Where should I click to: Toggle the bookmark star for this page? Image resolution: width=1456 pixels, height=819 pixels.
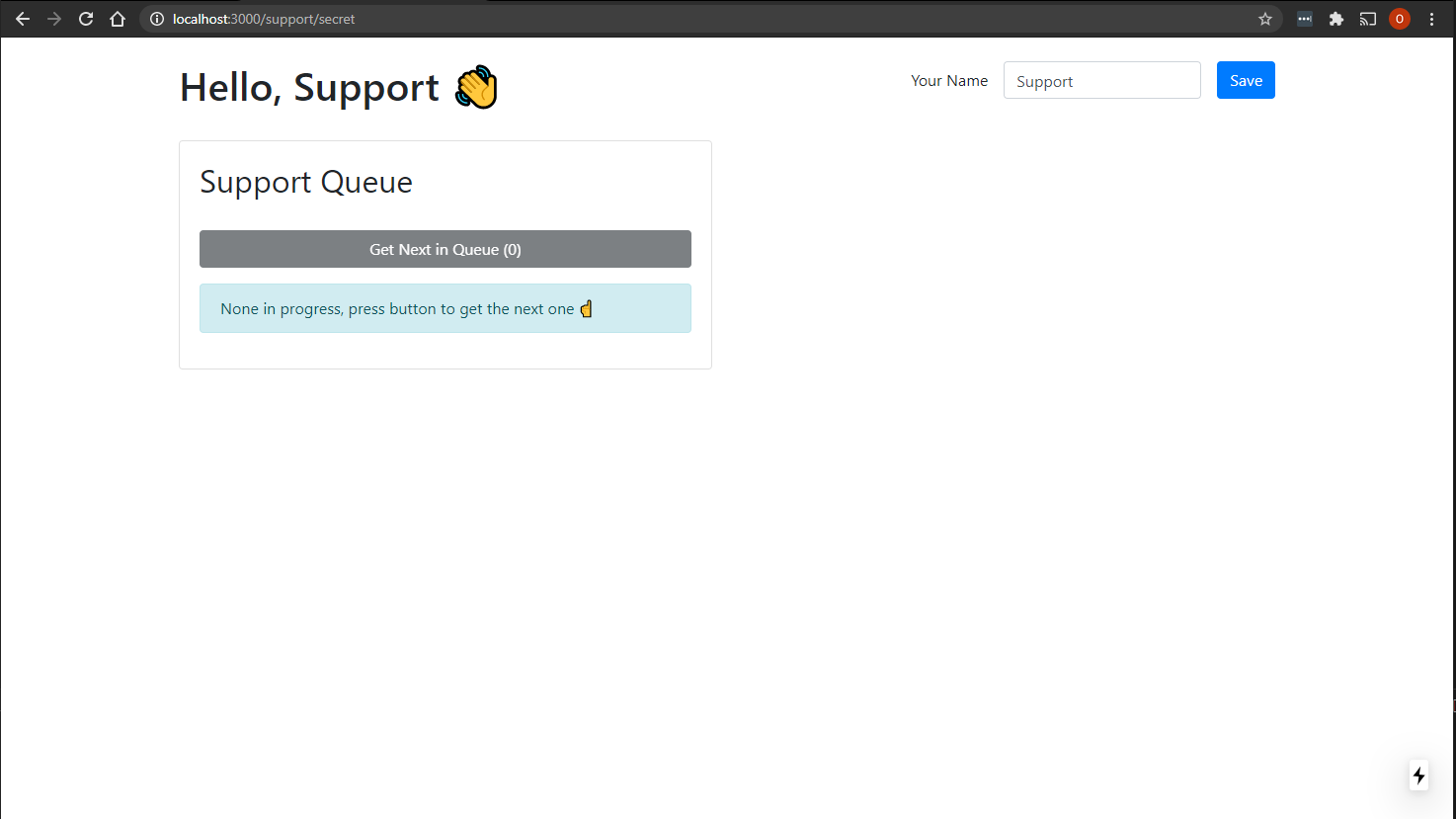coord(1264,18)
